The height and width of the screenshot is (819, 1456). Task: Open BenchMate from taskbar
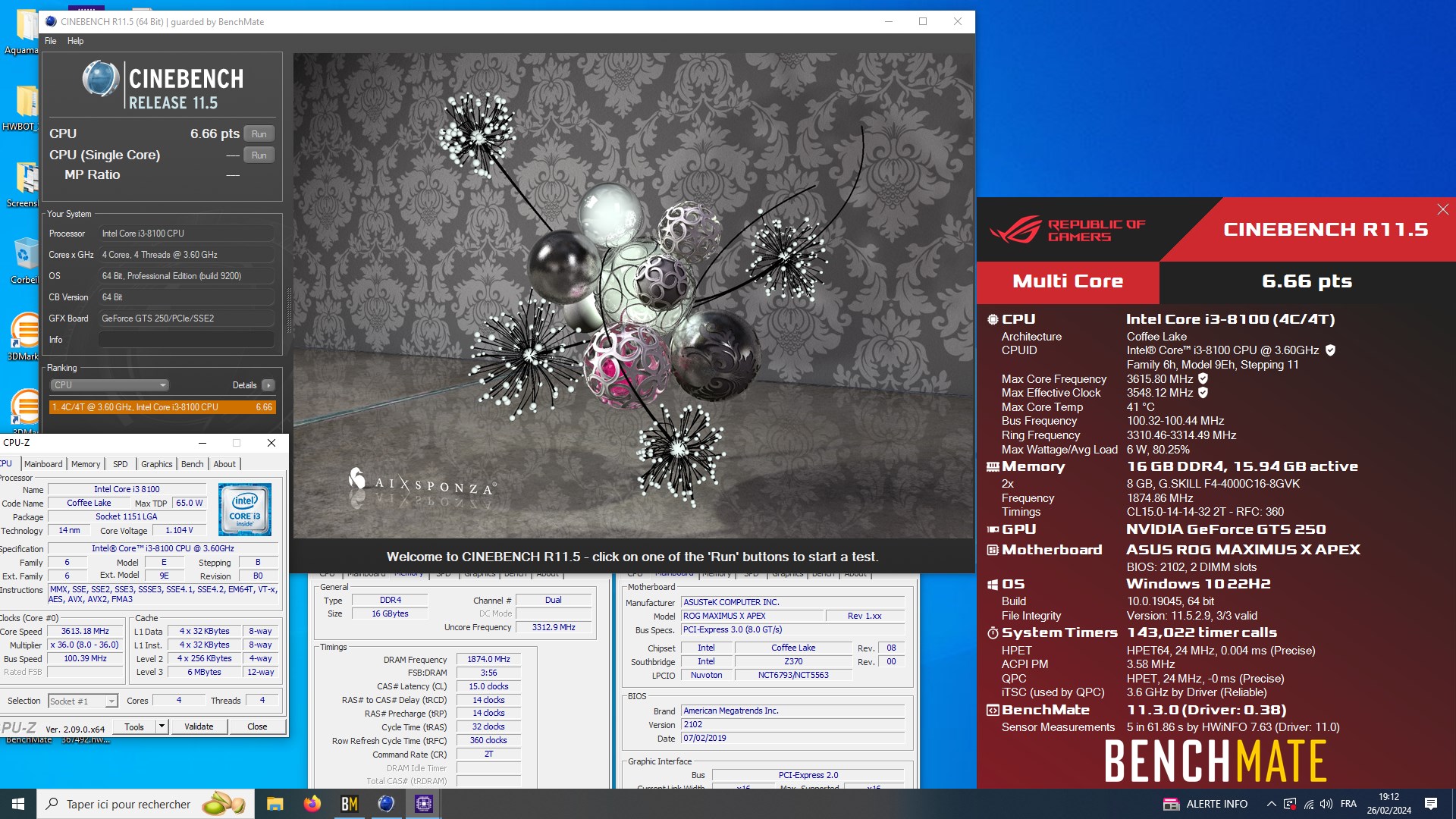point(349,804)
